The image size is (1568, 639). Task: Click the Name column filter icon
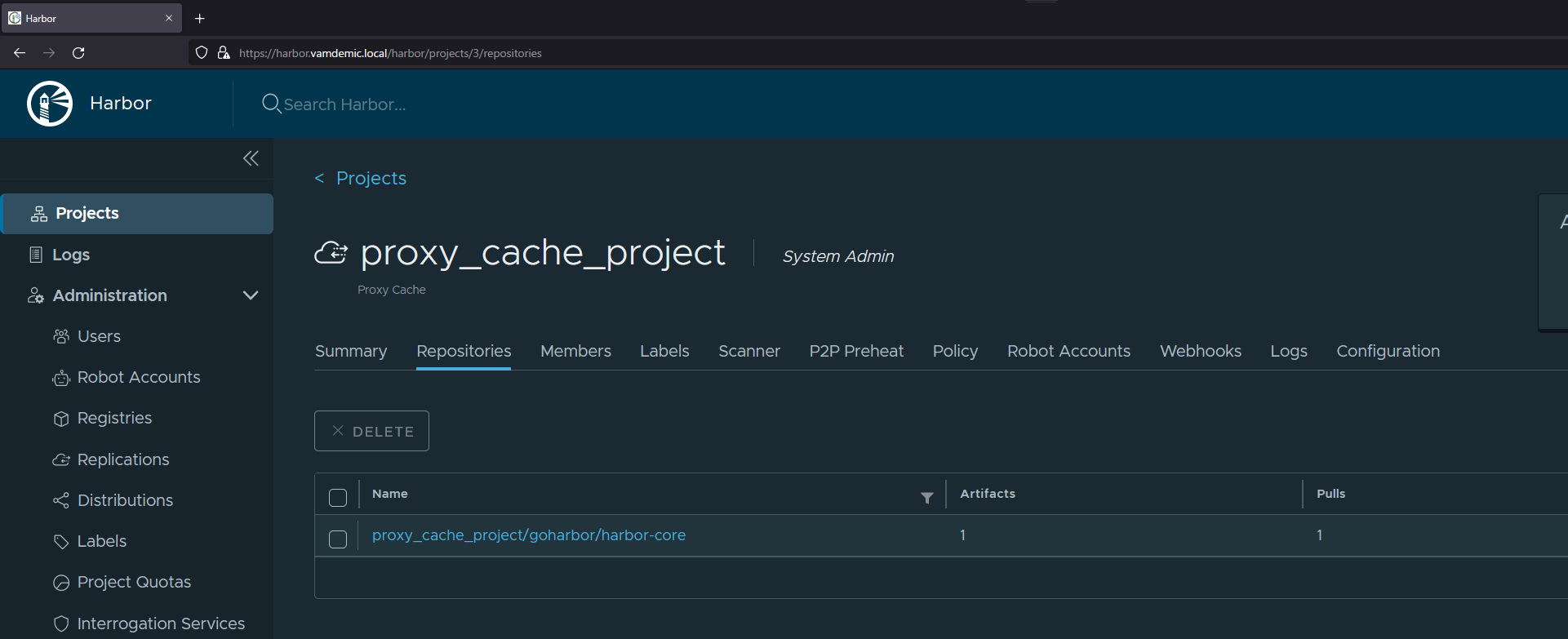[x=927, y=498]
